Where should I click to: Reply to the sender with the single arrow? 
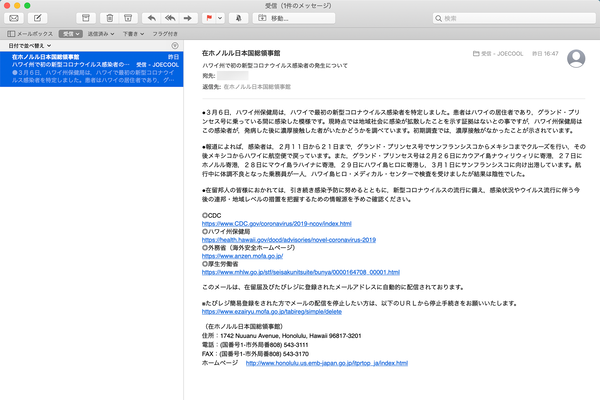click(152, 18)
